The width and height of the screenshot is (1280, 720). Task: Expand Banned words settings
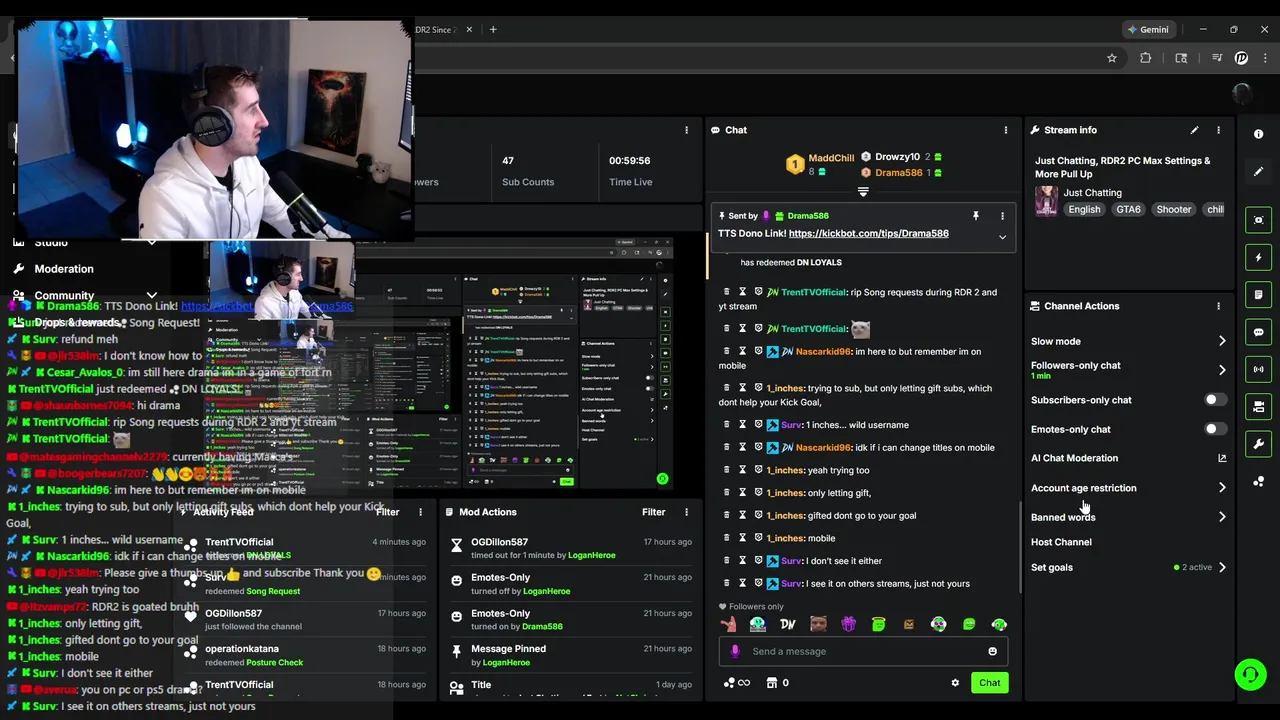pos(1222,517)
